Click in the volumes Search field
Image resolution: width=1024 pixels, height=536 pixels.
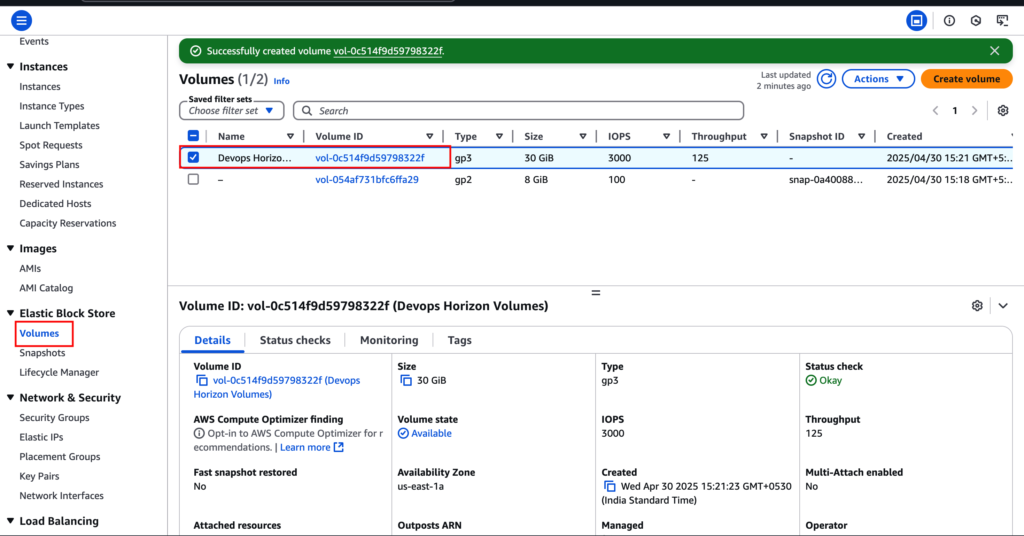click(x=519, y=111)
